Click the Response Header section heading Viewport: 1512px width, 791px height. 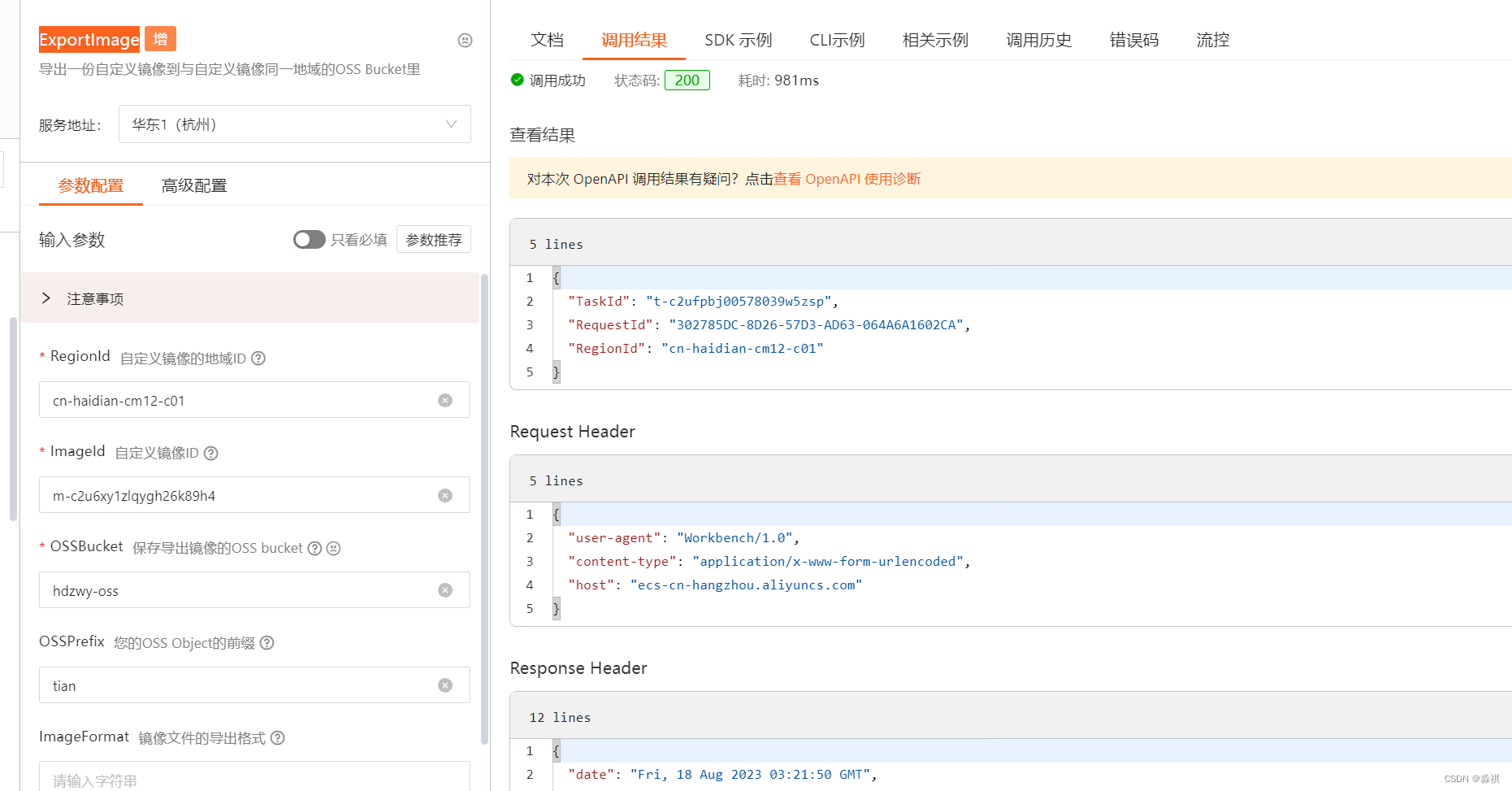click(x=578, y=667)
